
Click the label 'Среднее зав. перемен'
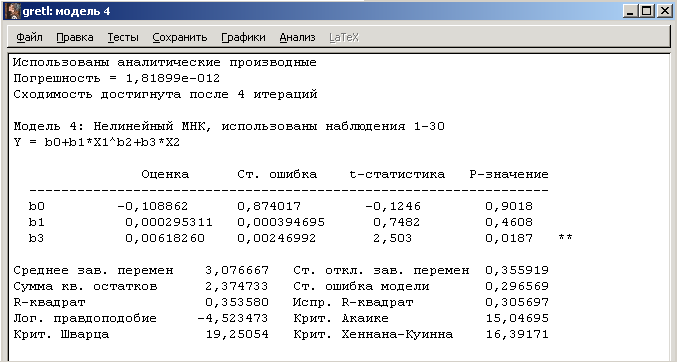[x=93, y=271]
